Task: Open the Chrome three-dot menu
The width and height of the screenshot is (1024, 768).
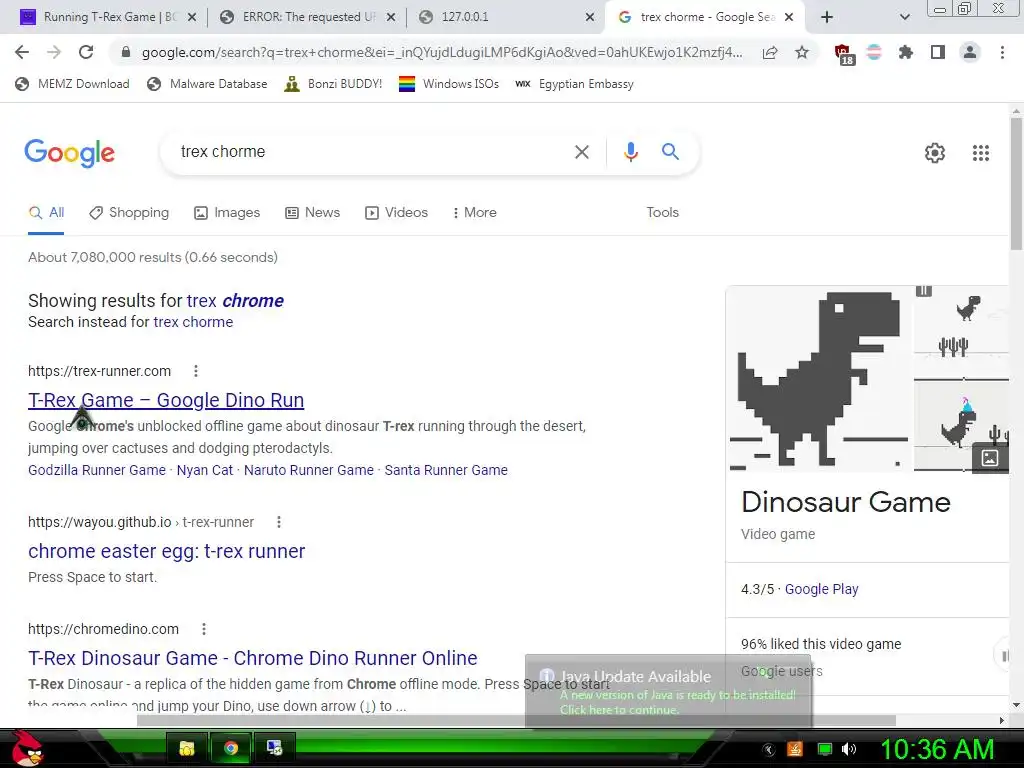Action: (x=1002, y=52)
